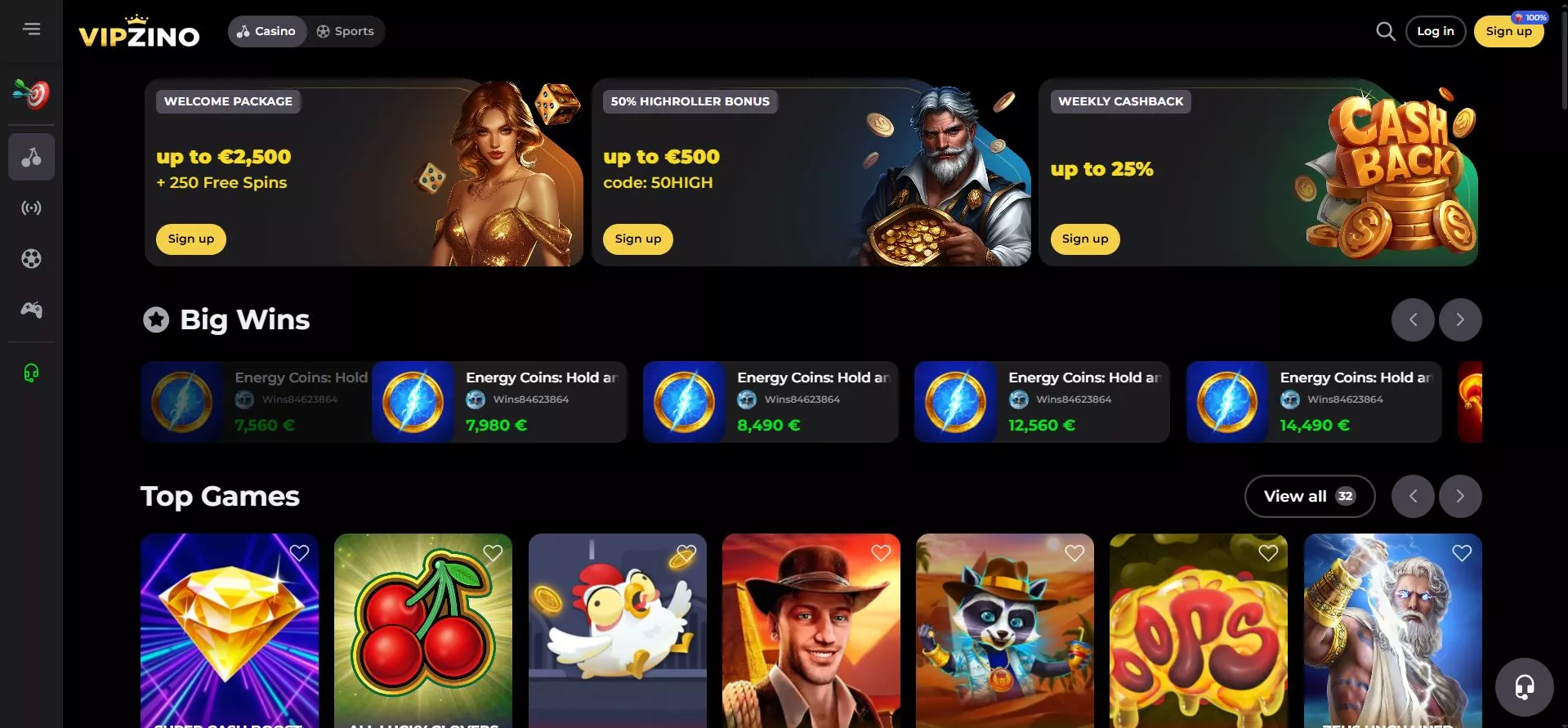This screenshot has height=728, width=1568.
Task: Open the search magnifier icon
Action: click(1385, 31)
